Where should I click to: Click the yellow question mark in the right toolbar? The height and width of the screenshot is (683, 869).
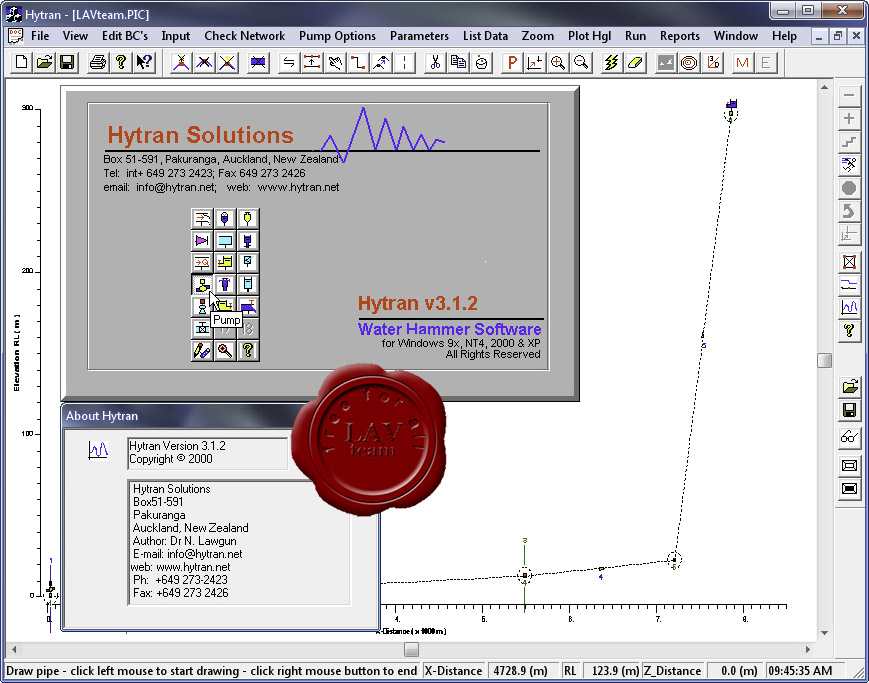tap(848, 332)
